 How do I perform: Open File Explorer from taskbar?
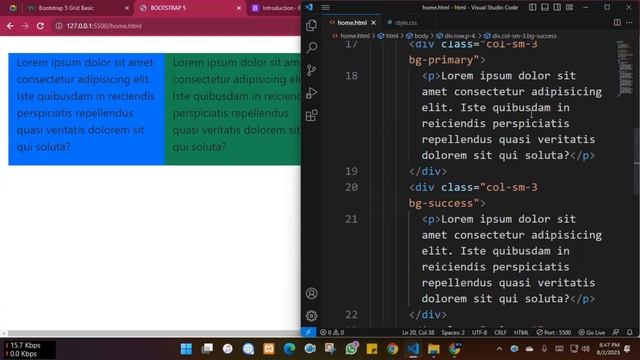[x=433, y=349]
